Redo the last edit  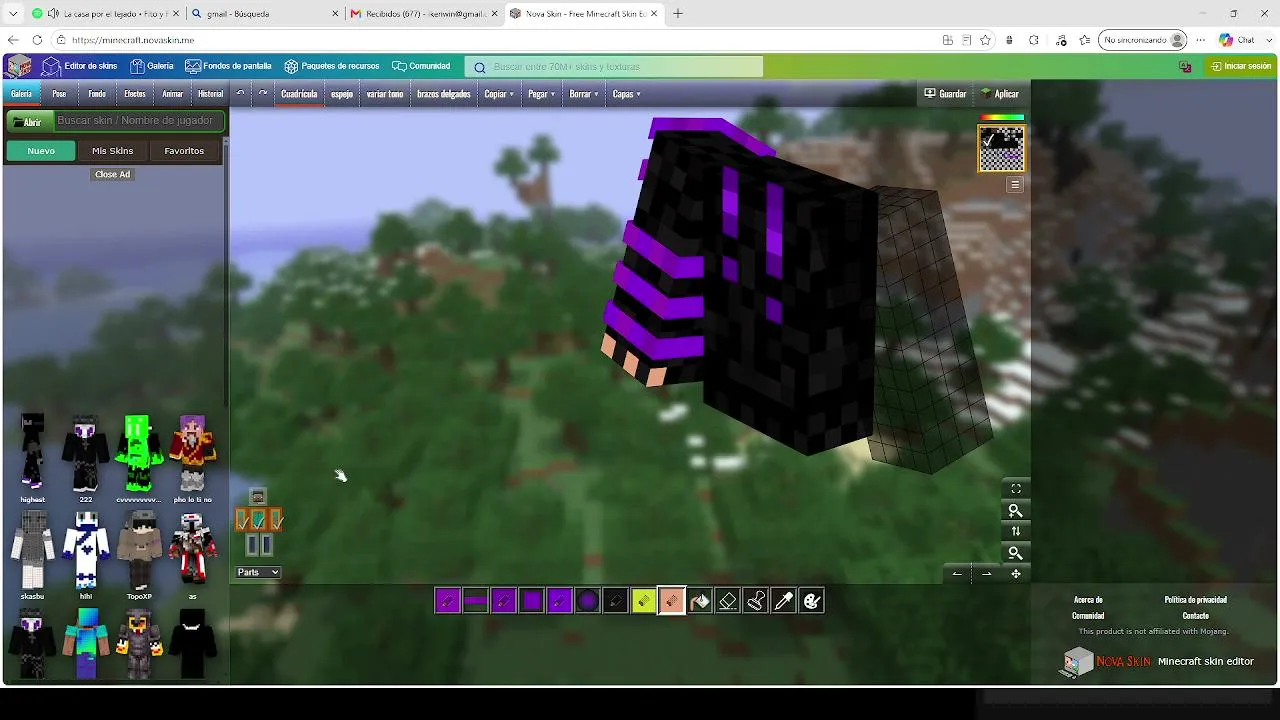263,94
